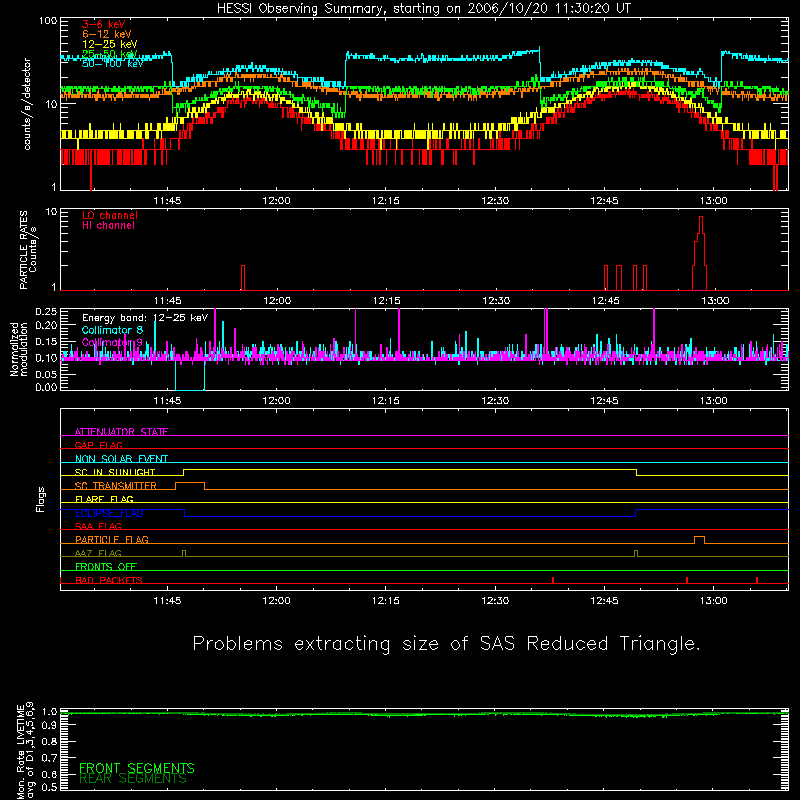Click the 0.9 value on livetime axis
This screenshot has width=800, height=800.
49,726
